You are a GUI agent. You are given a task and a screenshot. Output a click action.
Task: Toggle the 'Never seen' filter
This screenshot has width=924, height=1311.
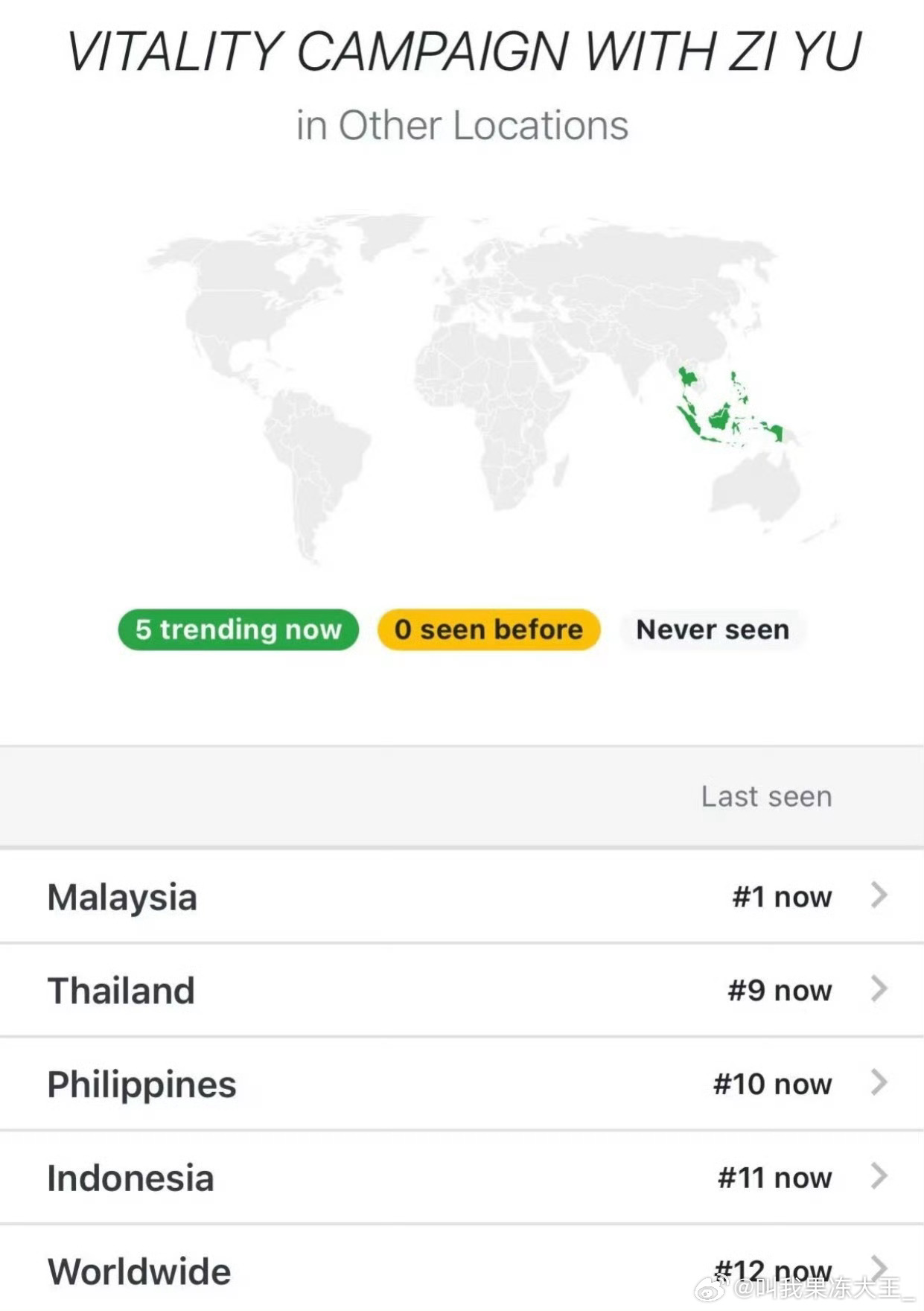click(713, 629)
